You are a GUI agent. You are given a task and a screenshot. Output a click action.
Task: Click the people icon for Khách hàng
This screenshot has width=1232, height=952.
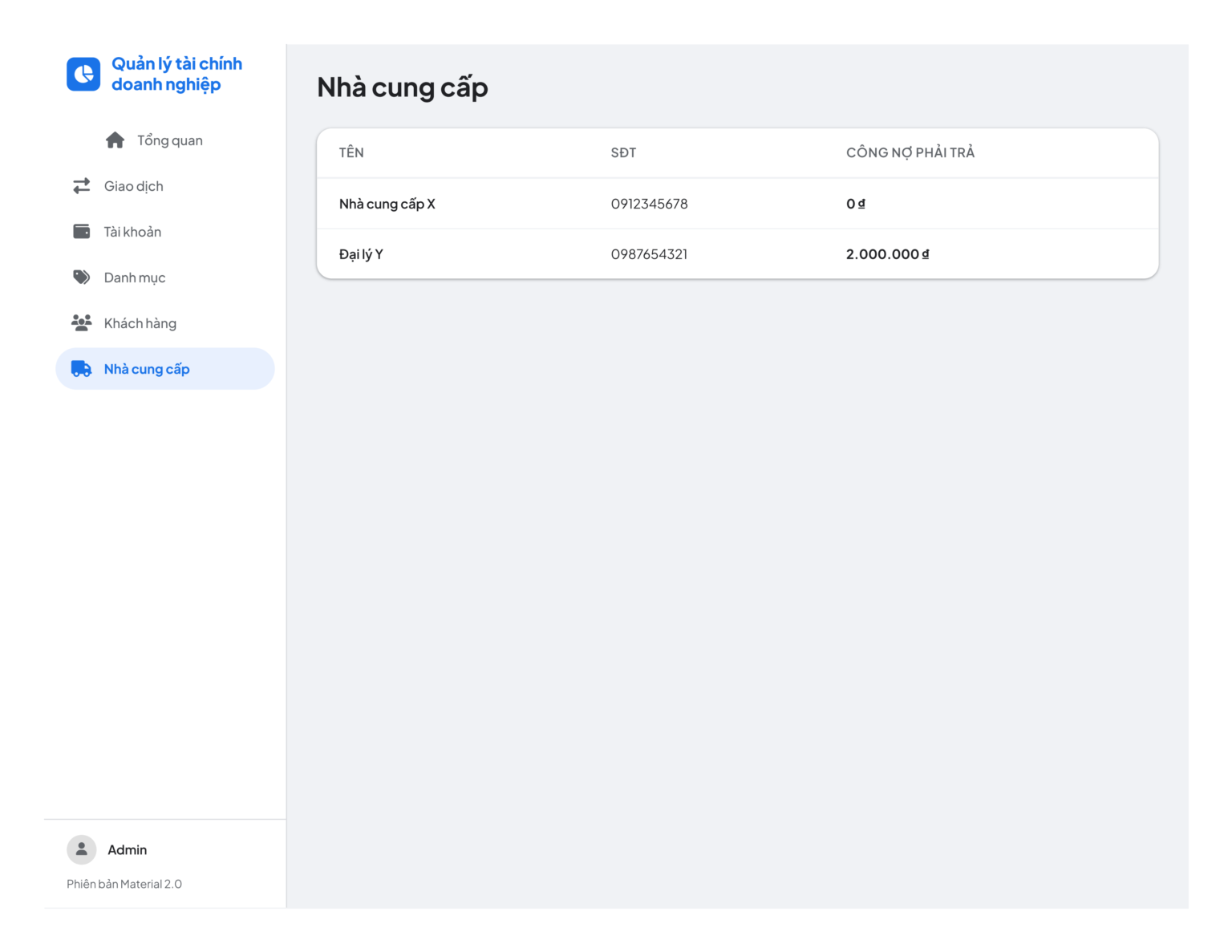pyautogui.click(x=82, y=323)
